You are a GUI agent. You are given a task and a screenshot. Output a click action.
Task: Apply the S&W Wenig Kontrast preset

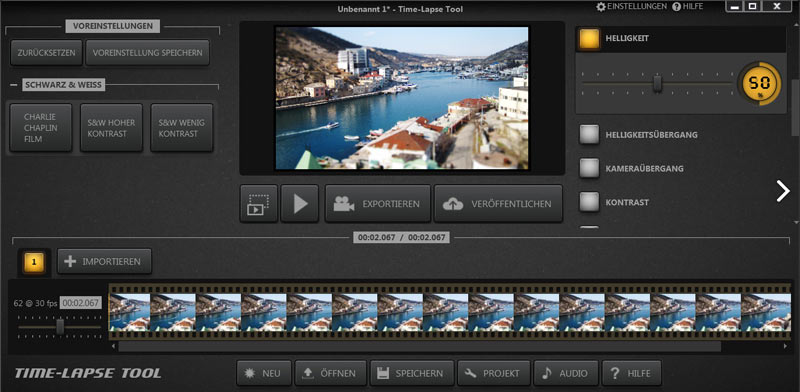coord(182,128)
